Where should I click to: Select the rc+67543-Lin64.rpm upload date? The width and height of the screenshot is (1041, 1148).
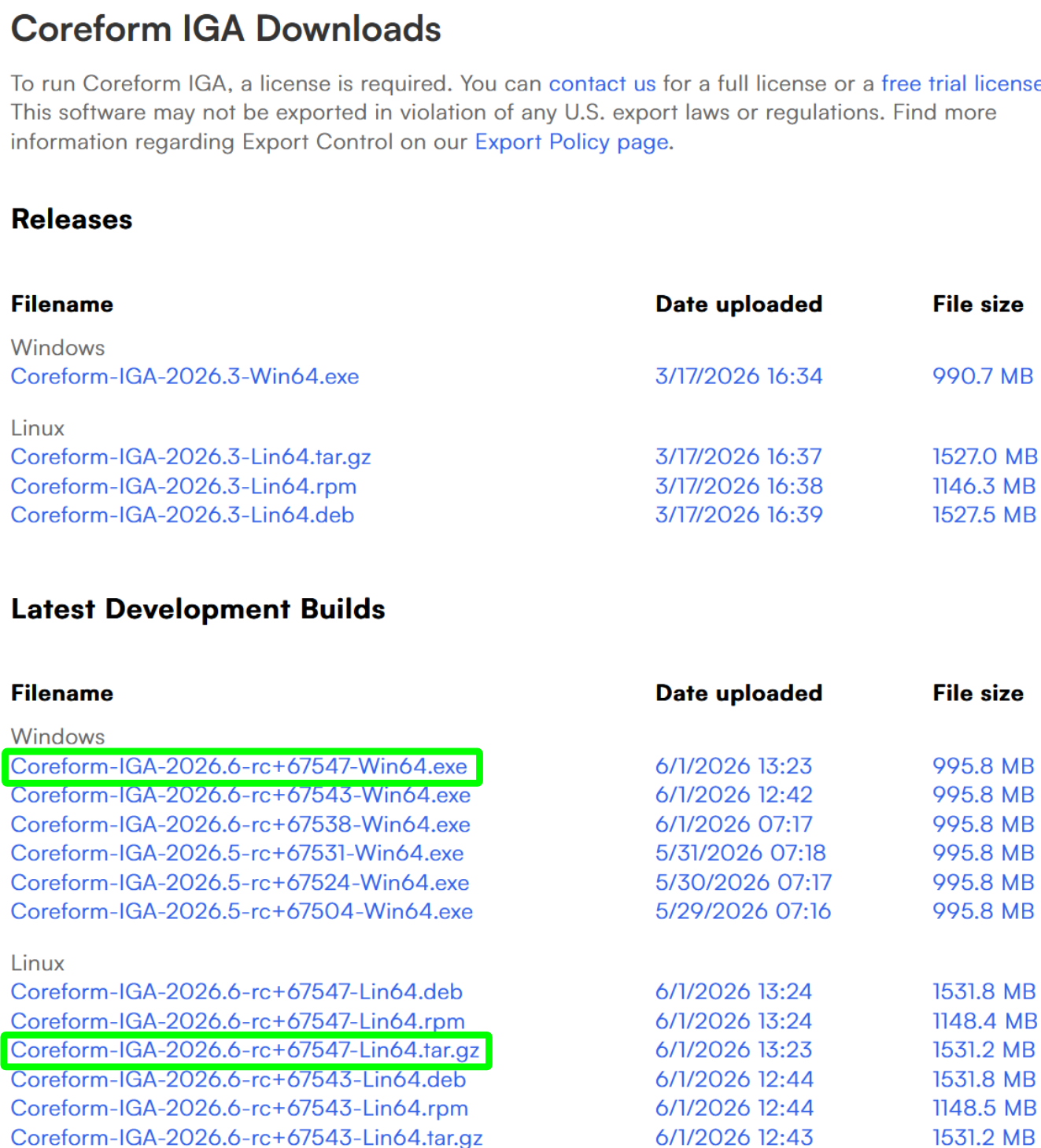pos(734,1108)
